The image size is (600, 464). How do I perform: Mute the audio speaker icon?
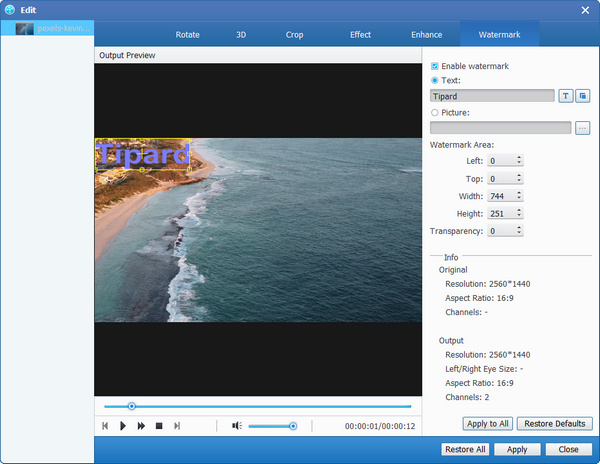click(x=237, y=426)
